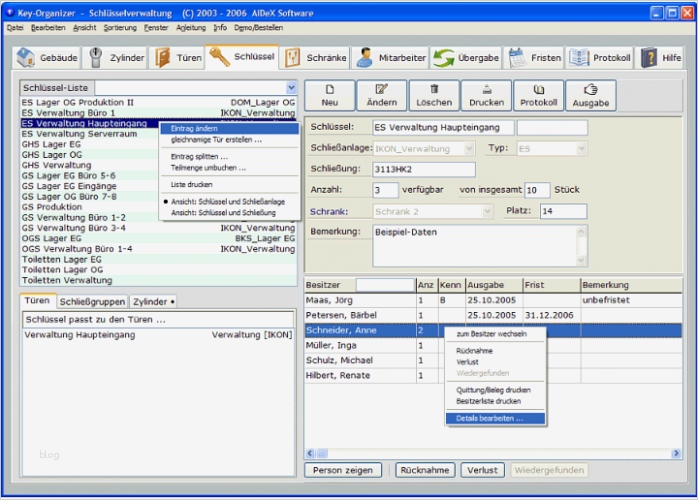Open the Schließanlage dropdown
The image size is (698, 500).
pyautogui.click(x=469, y=148)
